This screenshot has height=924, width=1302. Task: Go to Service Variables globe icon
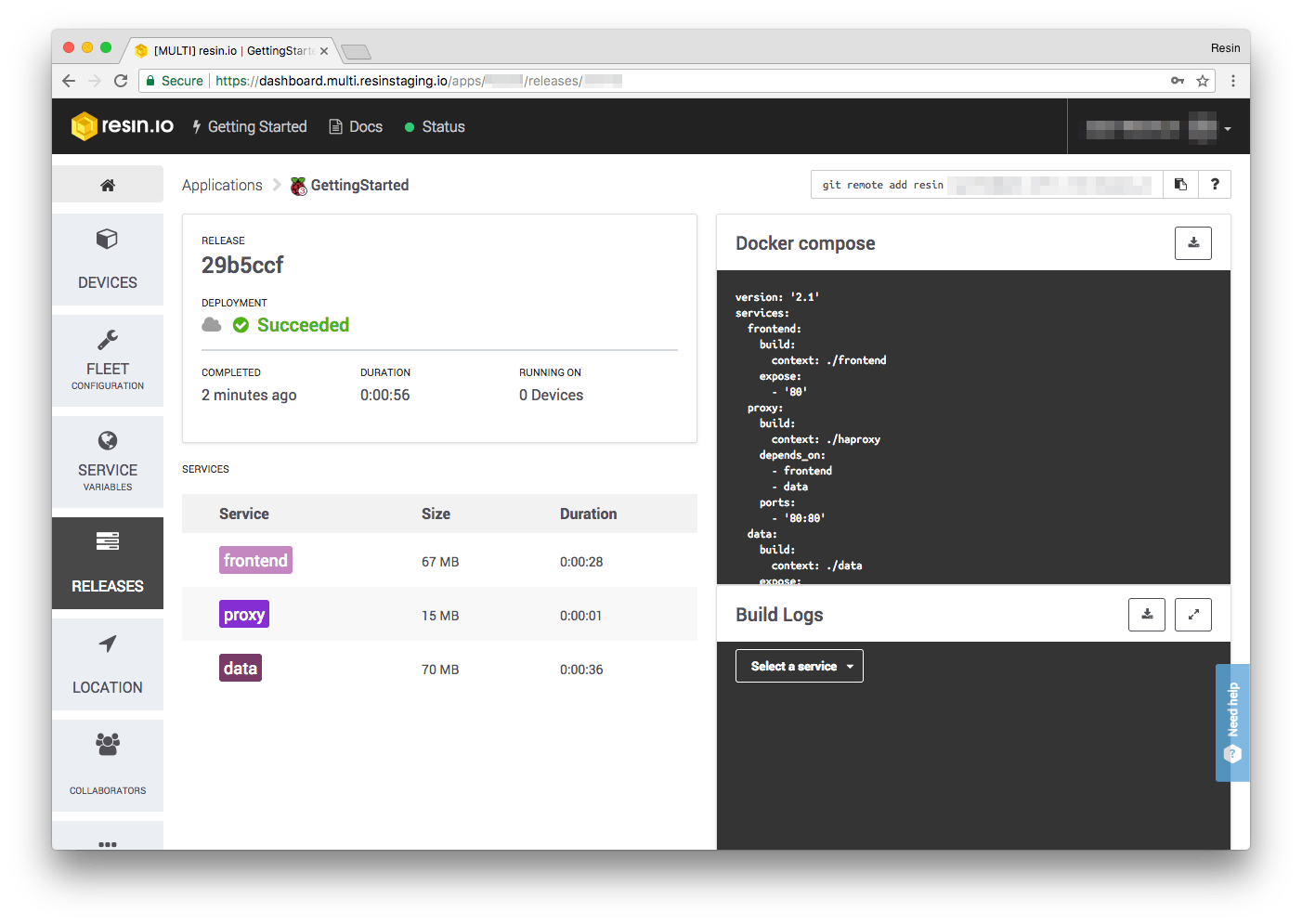(x=108, y=441)
